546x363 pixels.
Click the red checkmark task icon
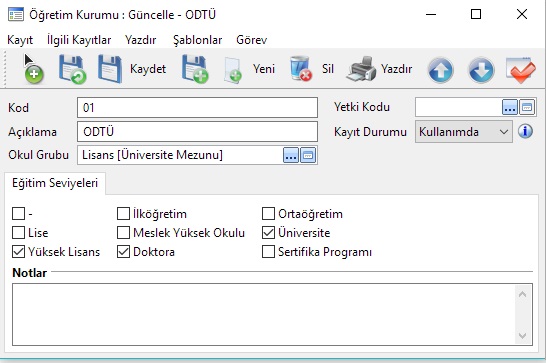pos(521,70)
